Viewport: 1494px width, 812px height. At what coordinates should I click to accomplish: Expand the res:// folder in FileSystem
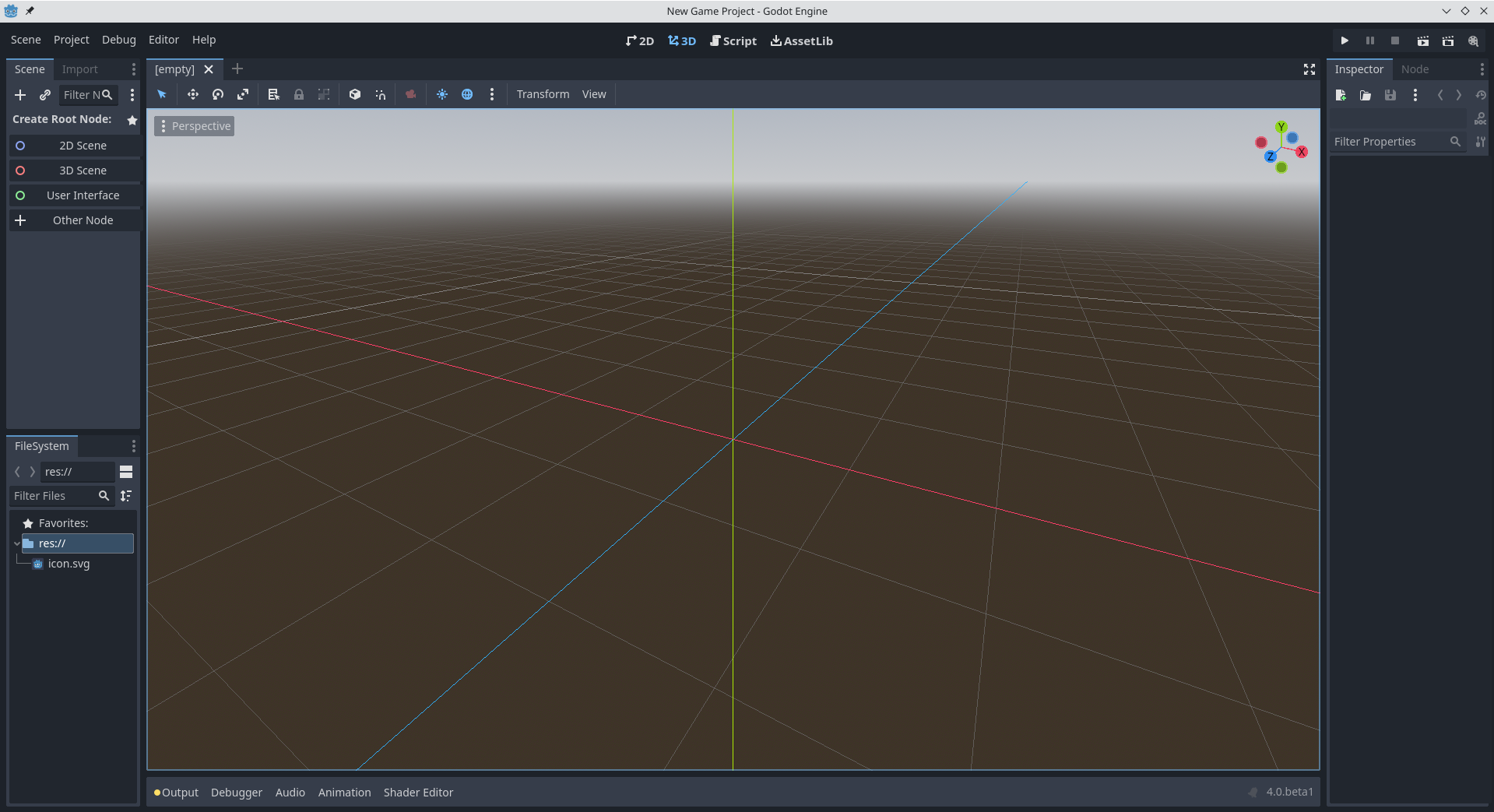click(16, 543)
